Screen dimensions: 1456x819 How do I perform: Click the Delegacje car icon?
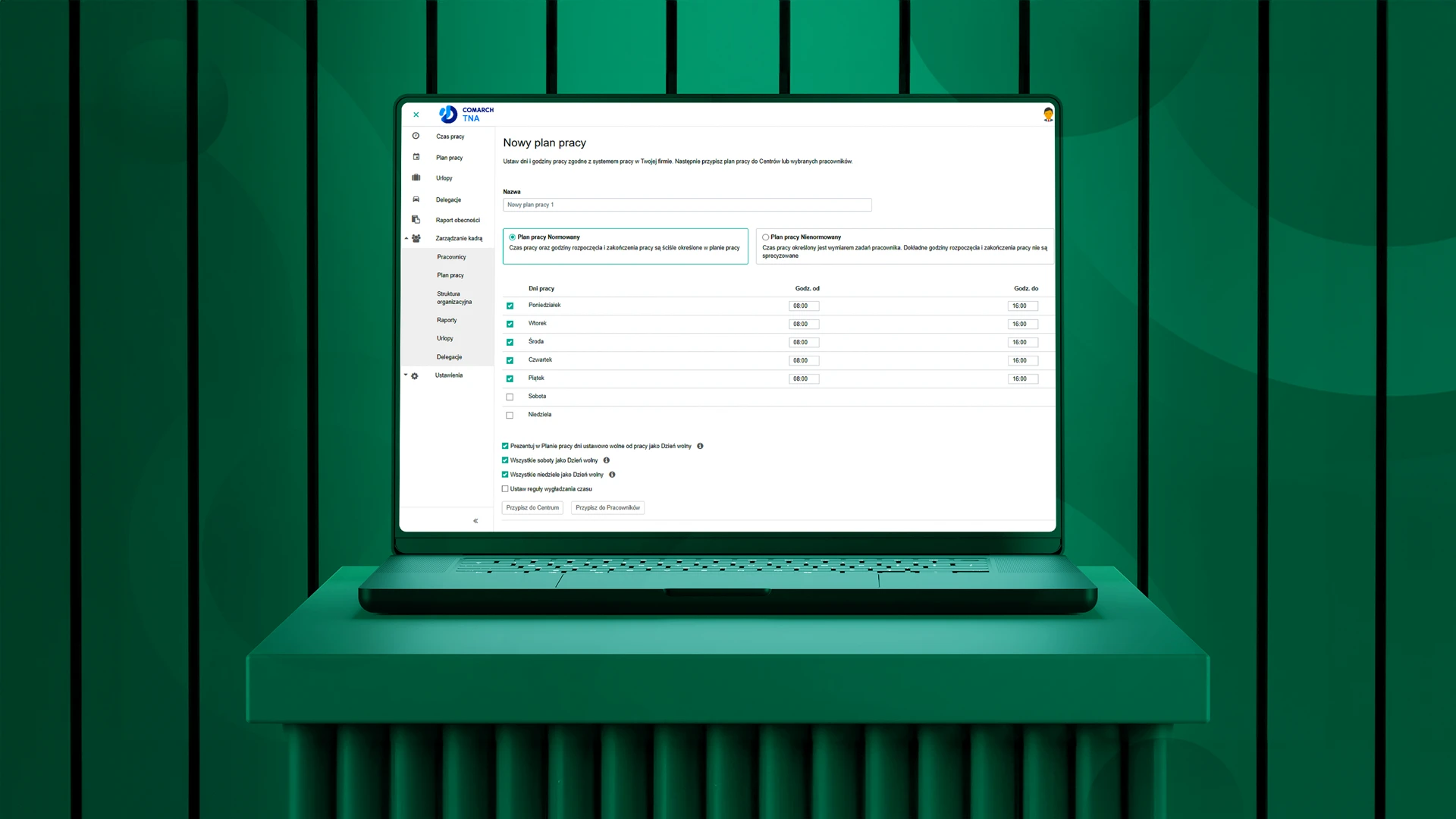click(416, 199)
